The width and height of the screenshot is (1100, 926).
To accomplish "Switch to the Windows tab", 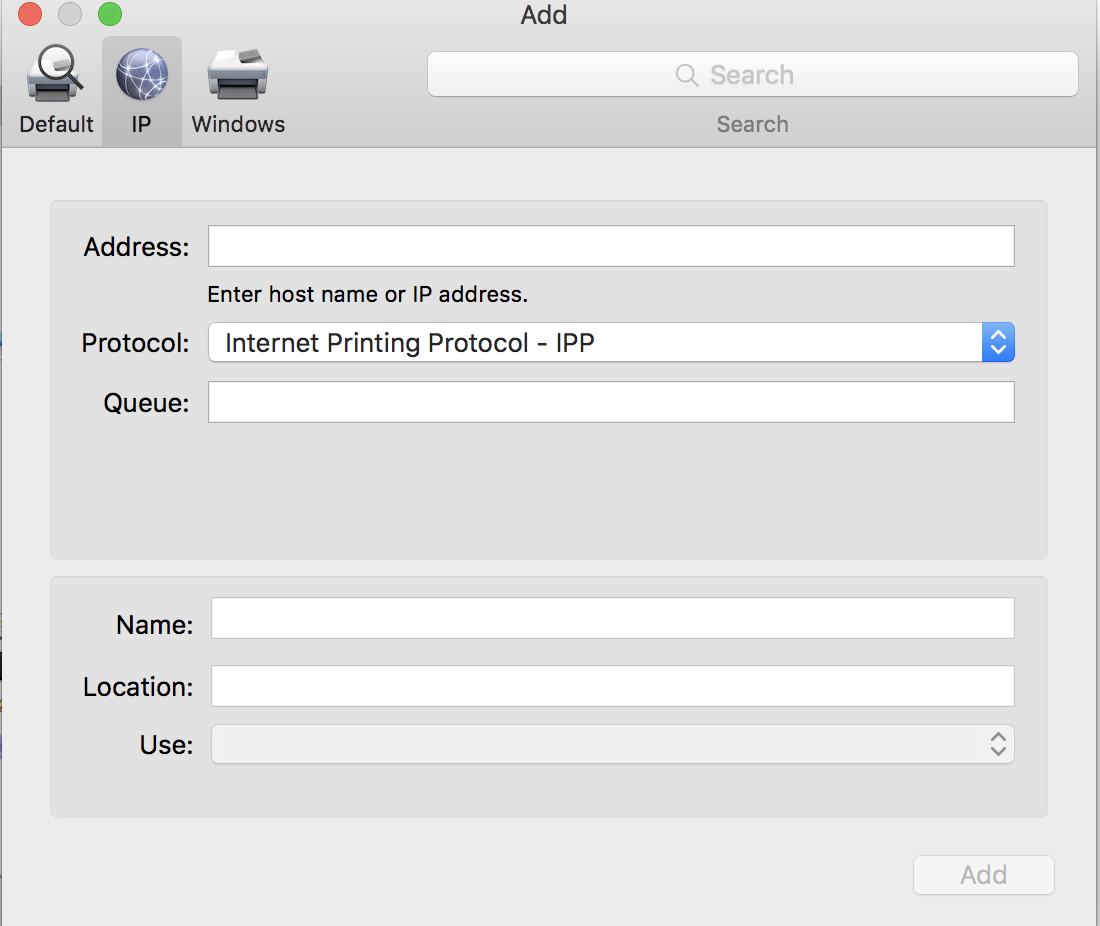I will click(x=237, y=90).
